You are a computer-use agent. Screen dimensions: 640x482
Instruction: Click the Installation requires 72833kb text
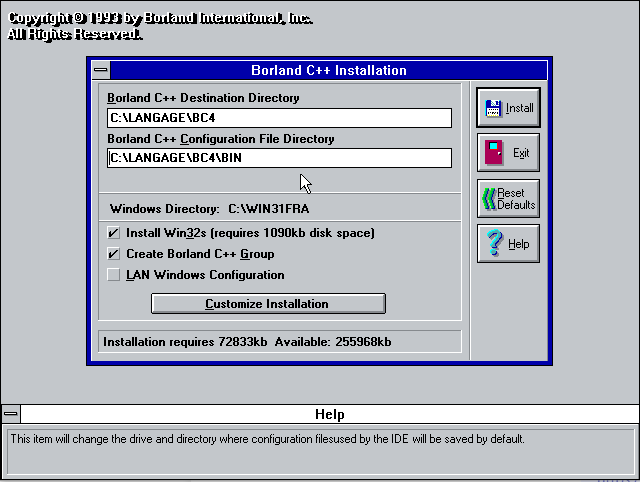tap(185, 342)
